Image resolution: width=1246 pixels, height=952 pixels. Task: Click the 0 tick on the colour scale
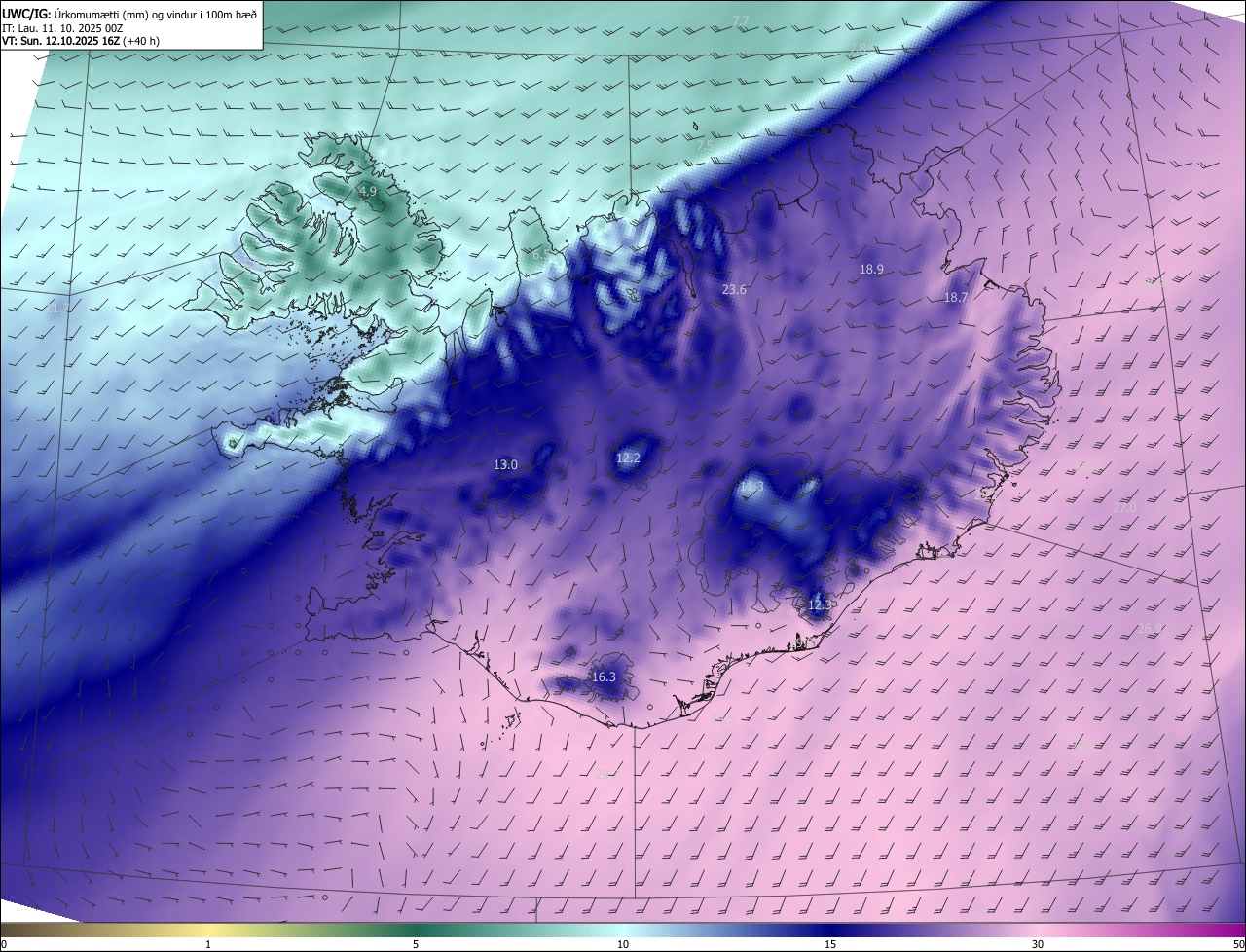point(4,944)
